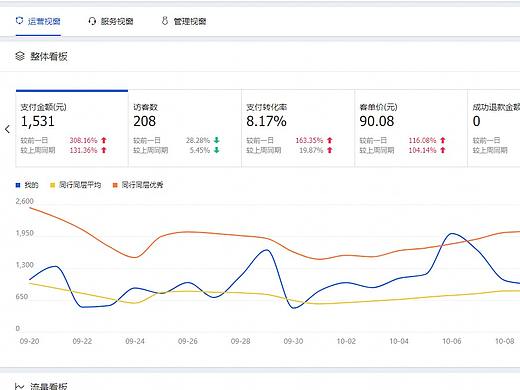Click the layers icon next to 整体看板
The image size is (520, 390).
pyautogui.click(x=20, y=56)
